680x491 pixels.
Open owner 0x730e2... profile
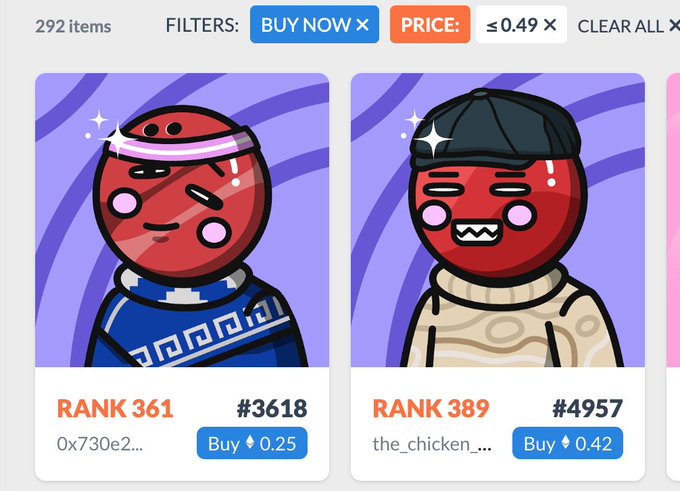tap(100, 444)
